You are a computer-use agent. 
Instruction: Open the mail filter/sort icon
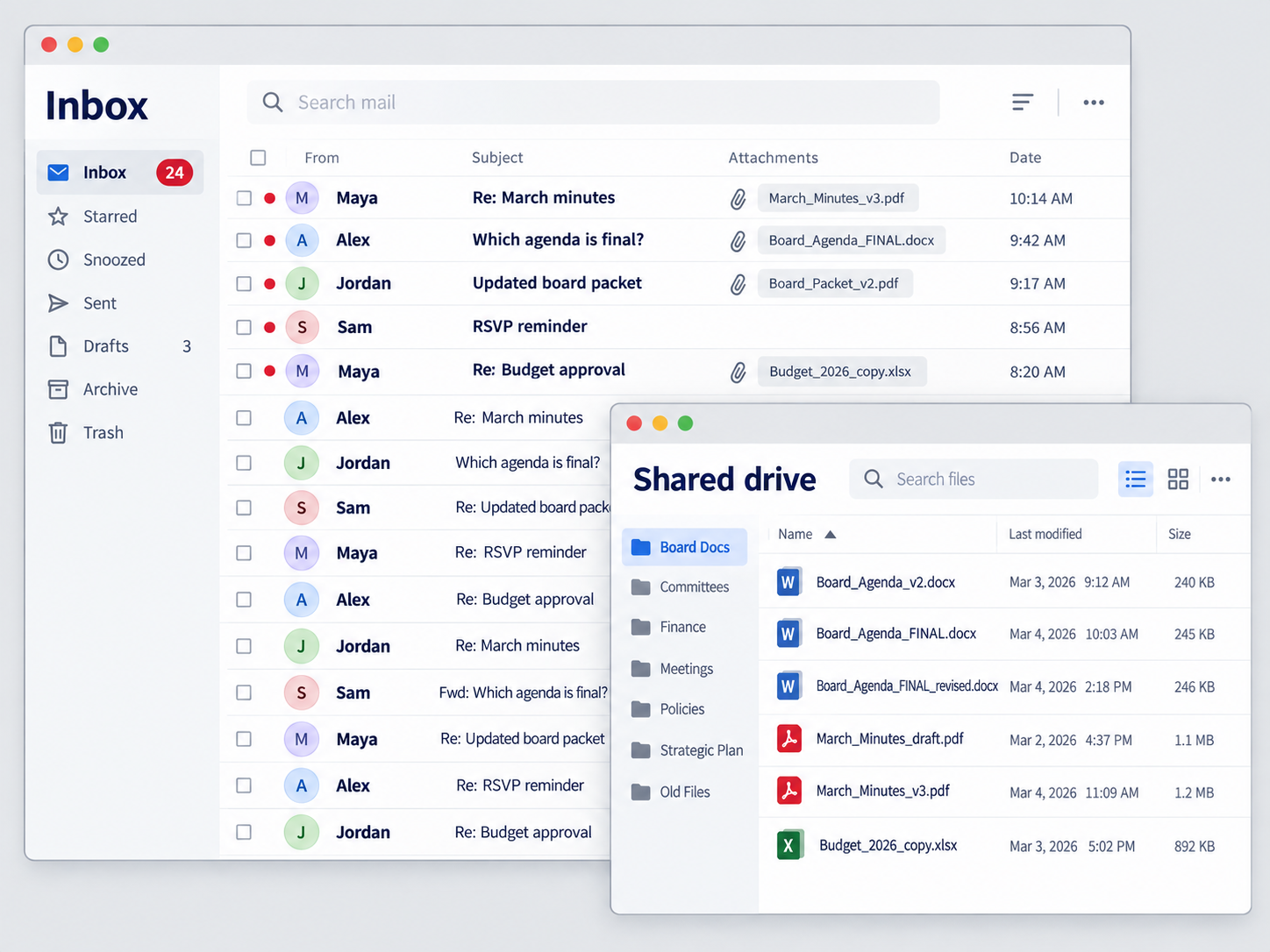point(1022,103)
